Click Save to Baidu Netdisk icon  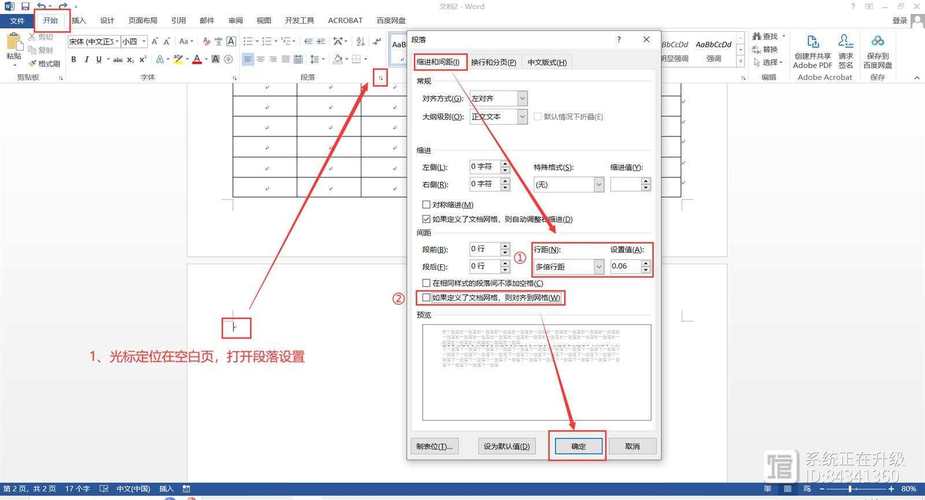877,47
